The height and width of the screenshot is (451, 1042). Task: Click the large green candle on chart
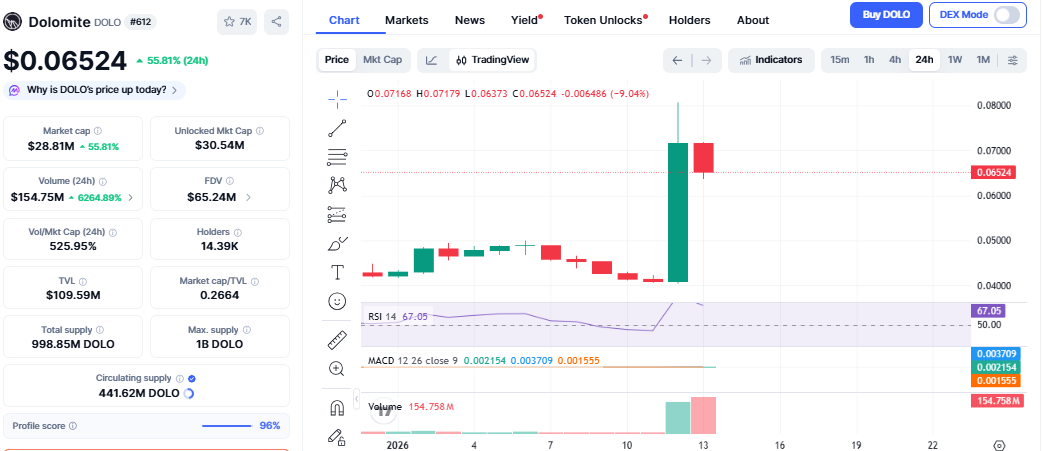coord(678,212)
